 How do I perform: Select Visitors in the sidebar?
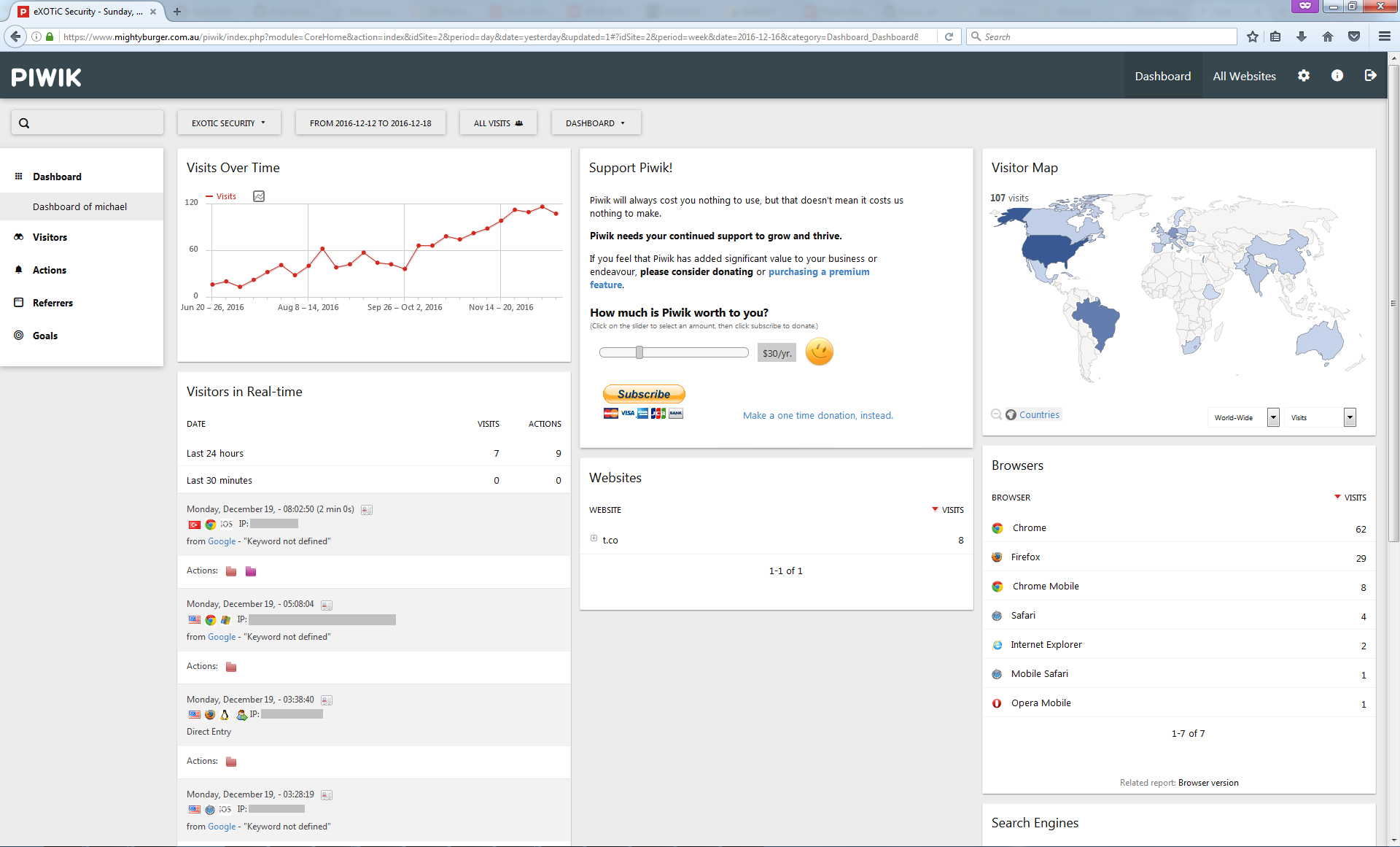click(x=50, y=237)
